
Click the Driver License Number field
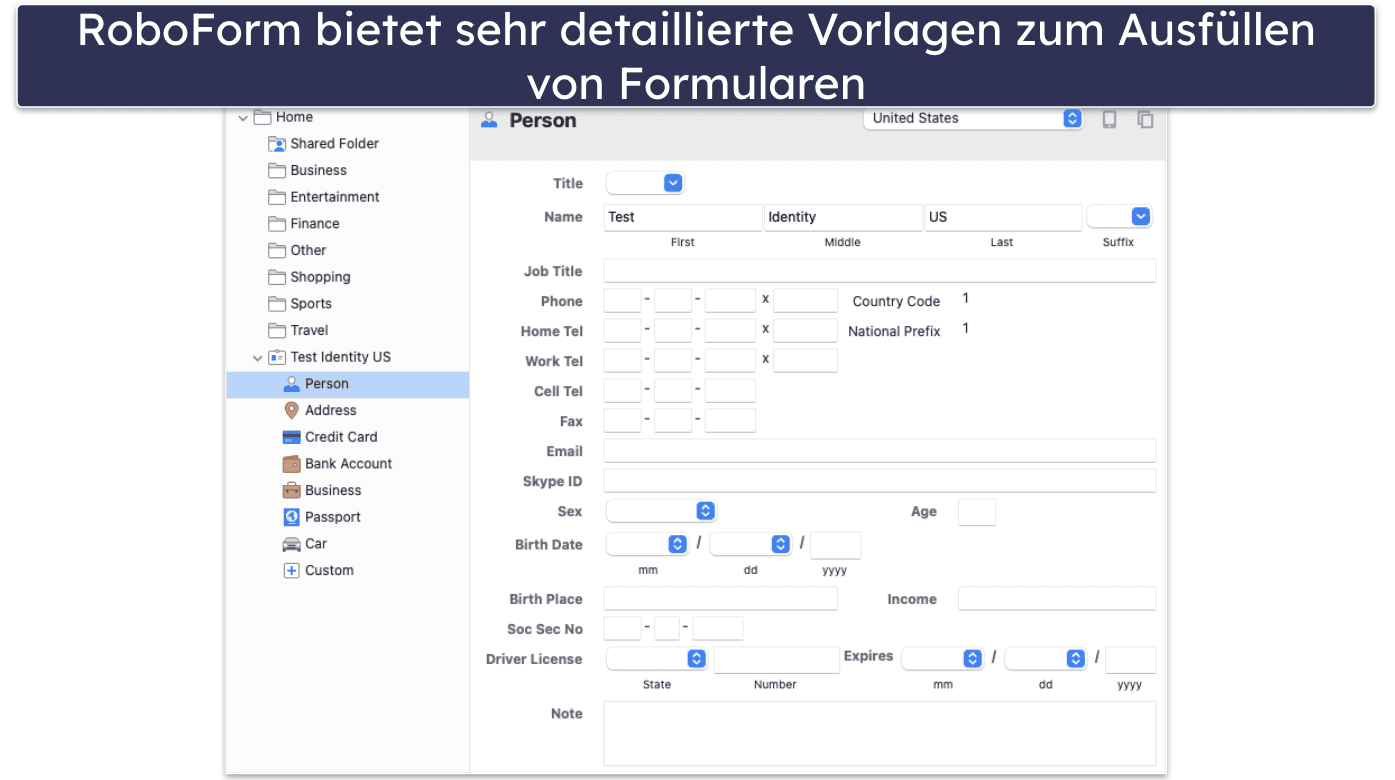point(777,660)
